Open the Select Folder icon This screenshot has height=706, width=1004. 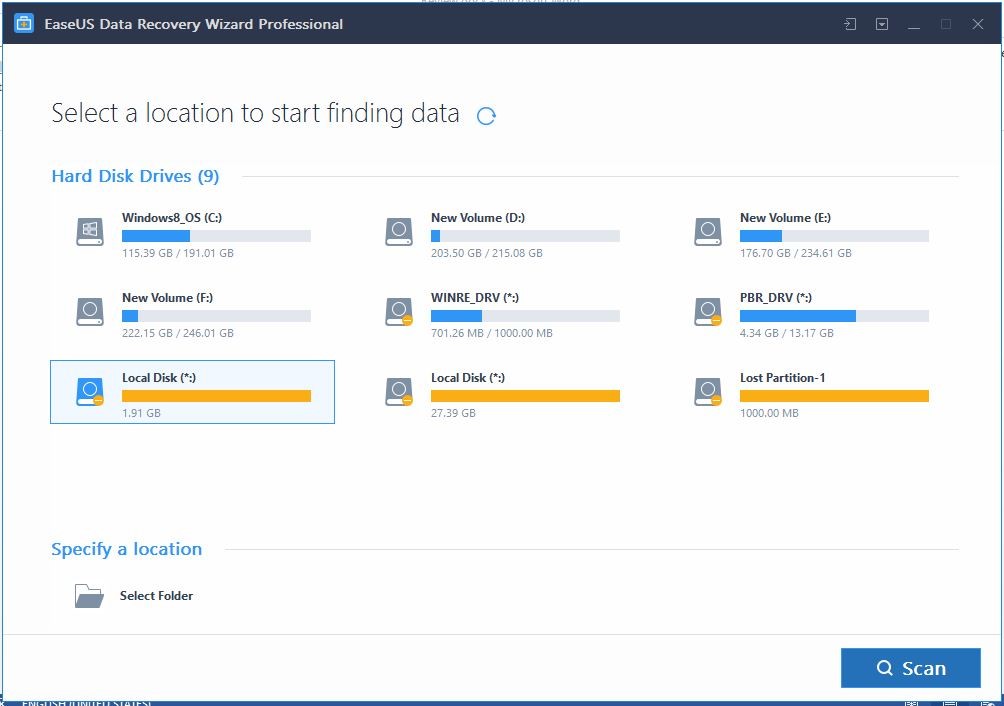click(89, 596)
